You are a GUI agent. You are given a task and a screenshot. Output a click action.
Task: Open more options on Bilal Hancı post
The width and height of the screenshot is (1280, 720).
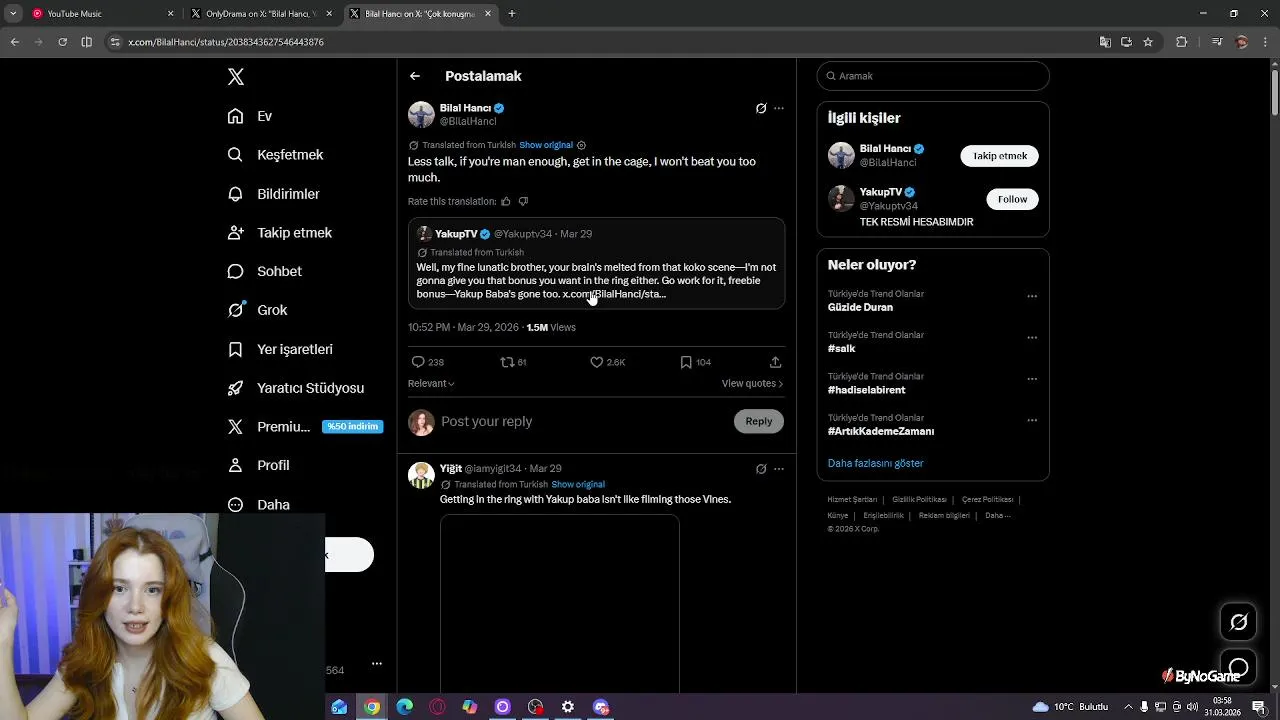(x=779, y=108)
